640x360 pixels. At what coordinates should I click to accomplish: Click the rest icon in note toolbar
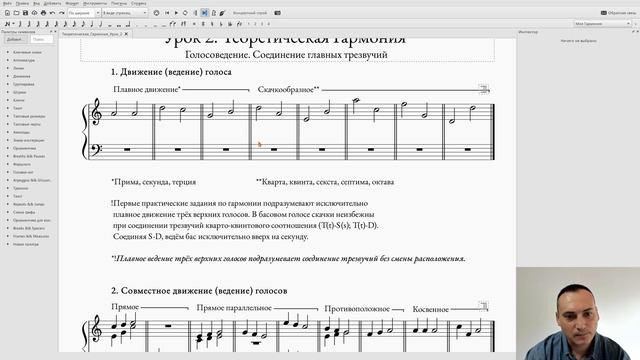(x=183, y=24)
